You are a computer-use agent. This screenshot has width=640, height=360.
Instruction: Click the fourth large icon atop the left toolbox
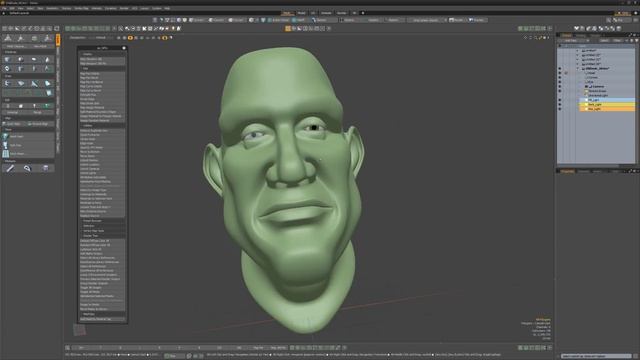point(48,38)
